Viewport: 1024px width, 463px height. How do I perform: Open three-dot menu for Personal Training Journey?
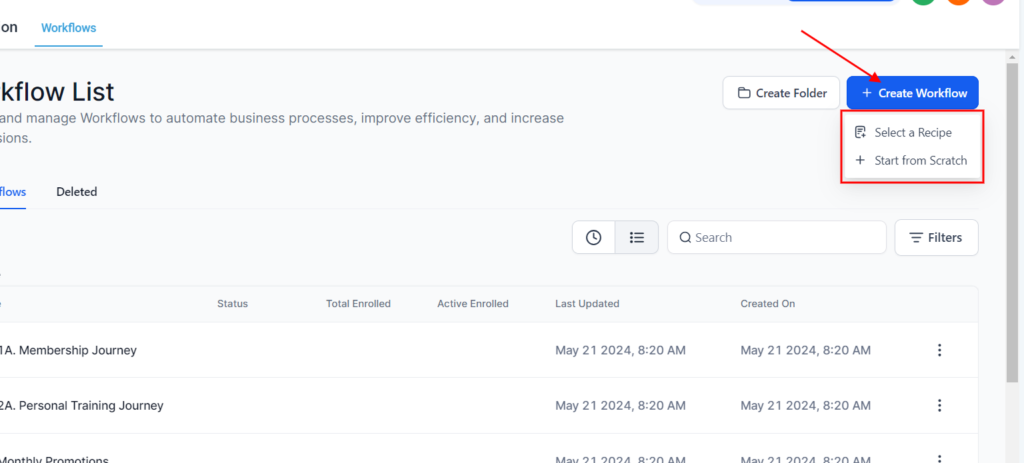pyautogui.click(x=939, y=405)
